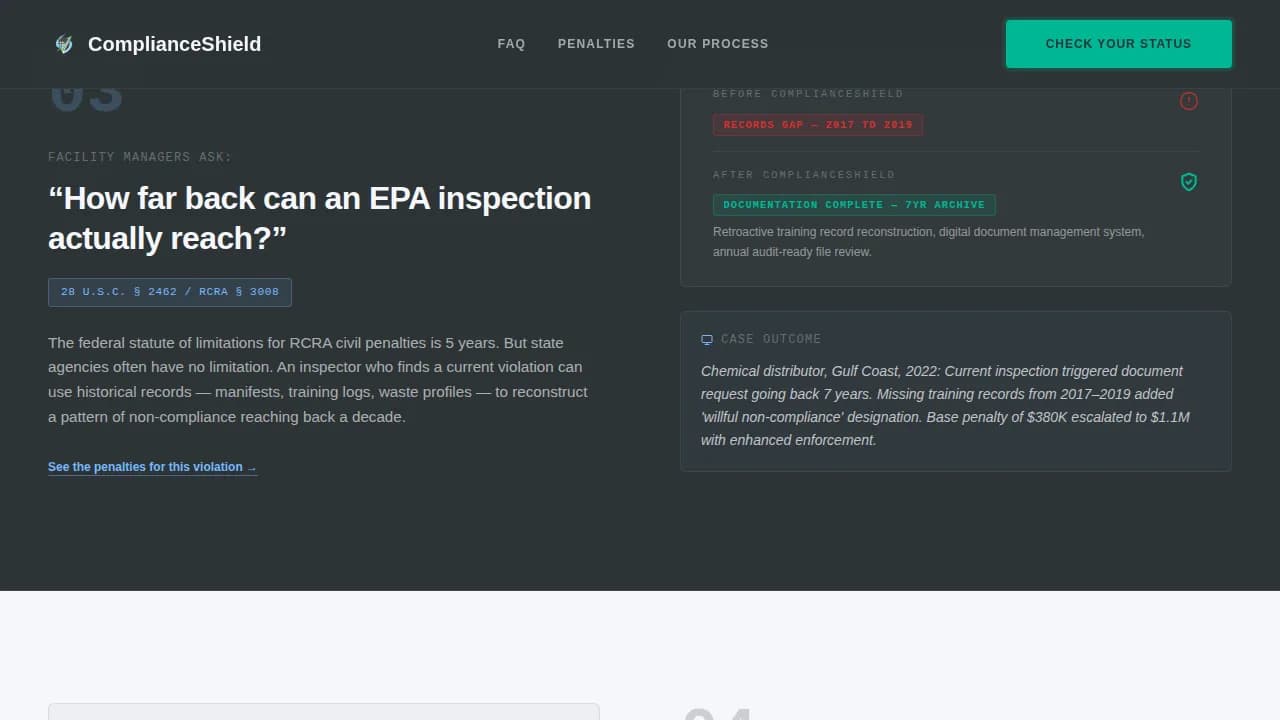The height and width of the screenshot is (720, 1280).
Task: Follow 'See the penalties for this violation' link
Action: tap(152, 467)
